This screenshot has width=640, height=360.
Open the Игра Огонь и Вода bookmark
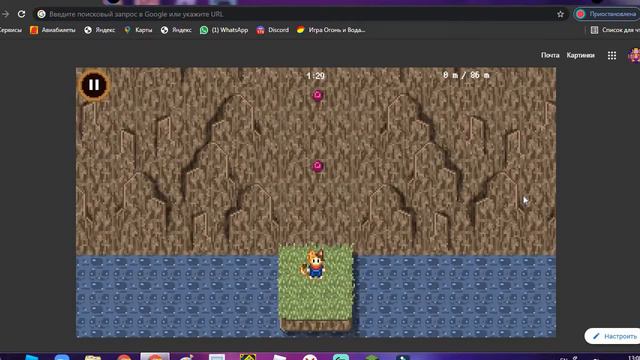pyautogui.click(x=331, y=30)
